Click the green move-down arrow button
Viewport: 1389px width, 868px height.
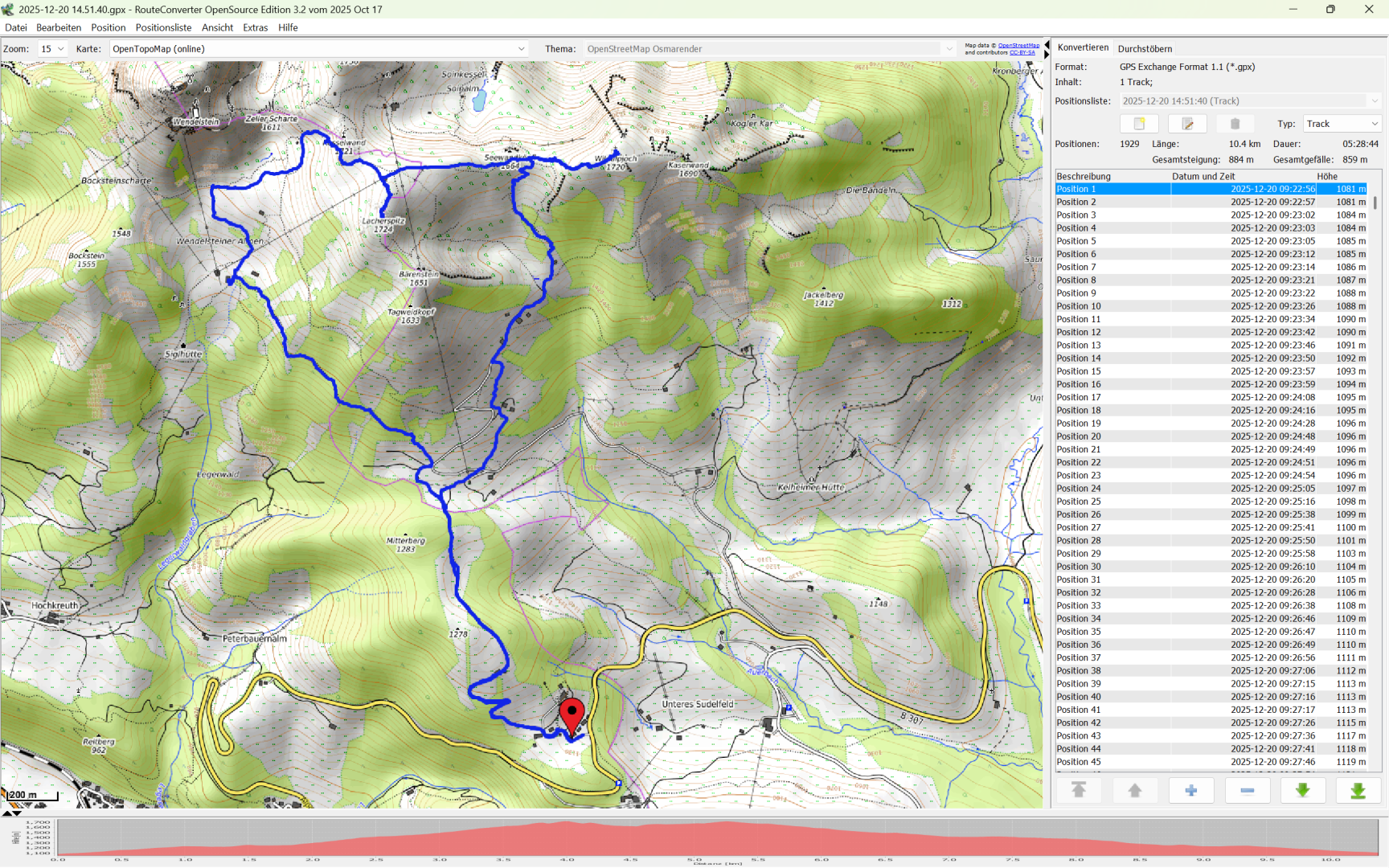[1302, 791]
